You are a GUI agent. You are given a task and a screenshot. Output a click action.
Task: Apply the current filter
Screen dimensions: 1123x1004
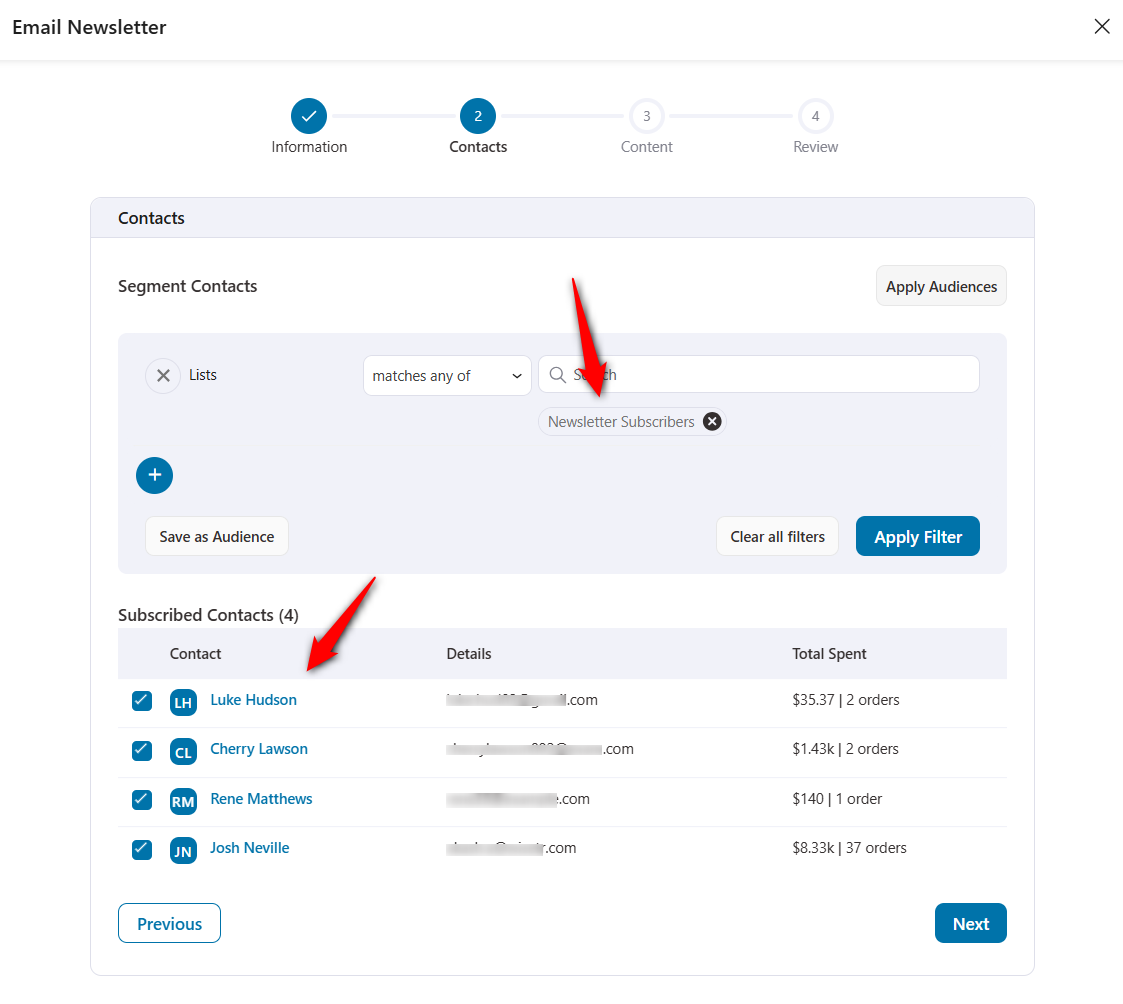[x=917, y=536]
